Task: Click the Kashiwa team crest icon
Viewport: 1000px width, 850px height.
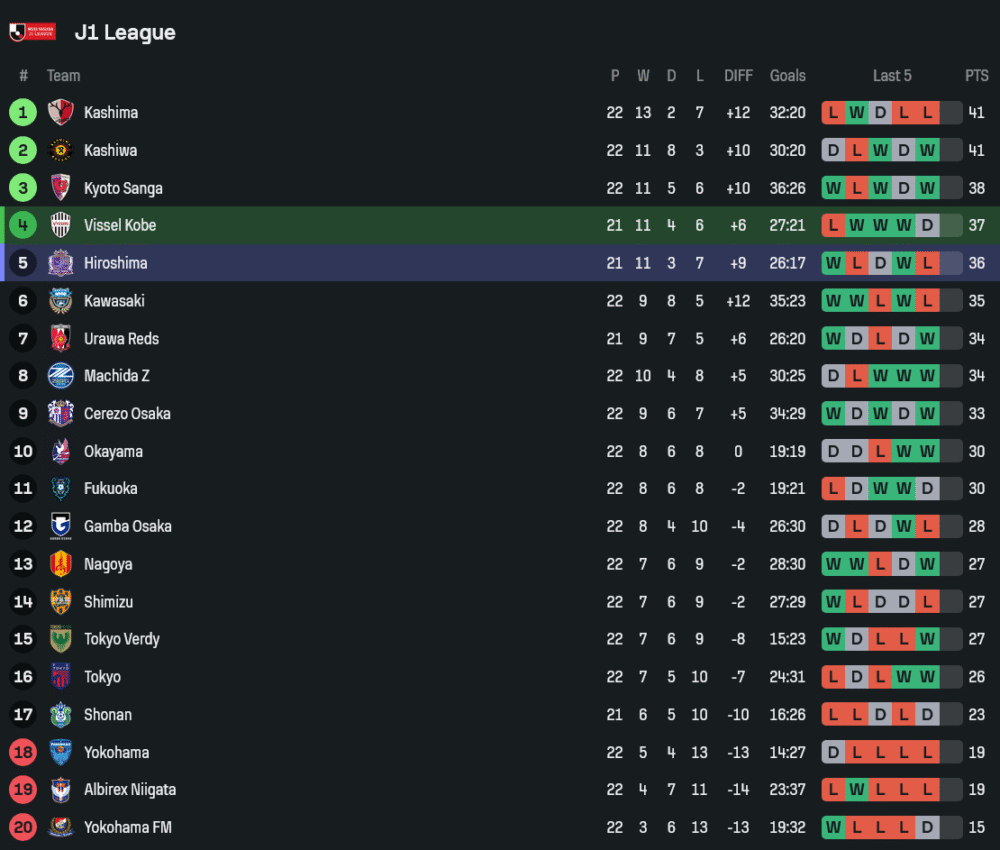Action: tap(61, 151)
